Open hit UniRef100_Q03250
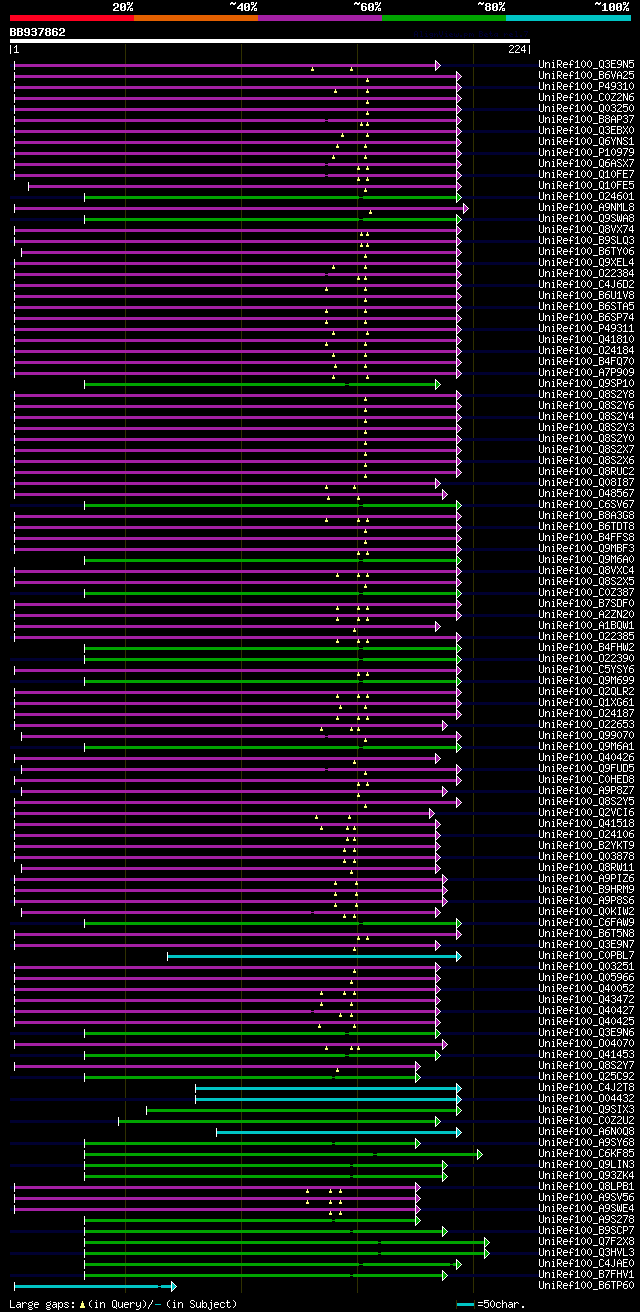640x1312 pixels. [586, 108]
